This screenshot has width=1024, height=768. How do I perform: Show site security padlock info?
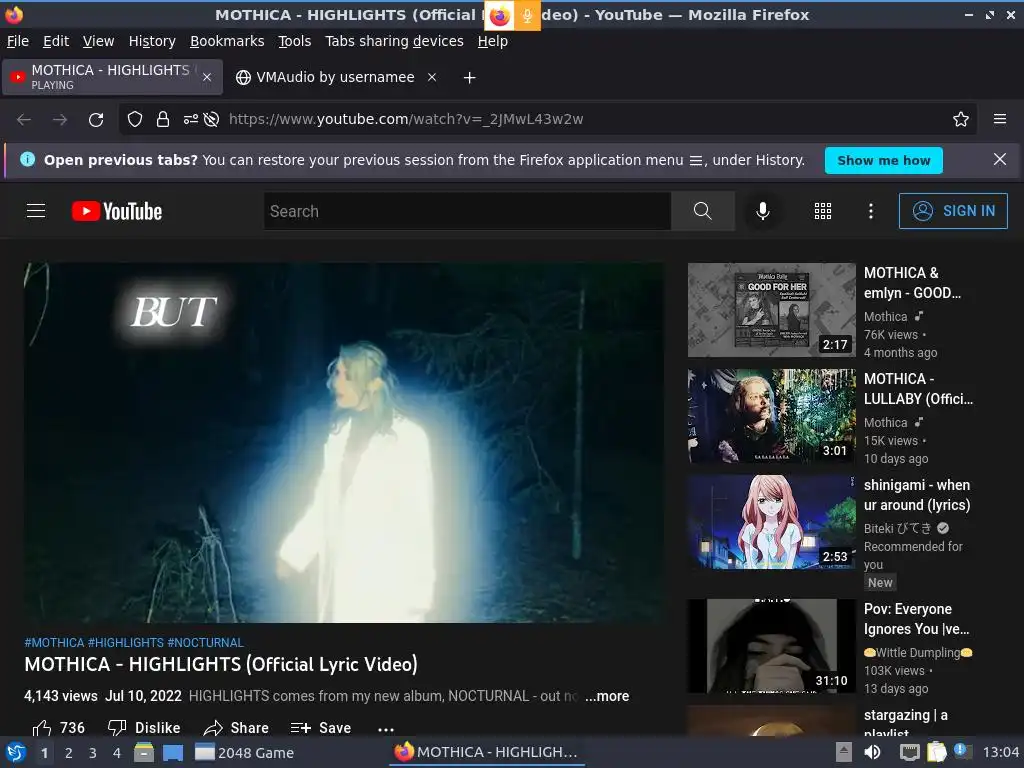click(x=163, y=120)
